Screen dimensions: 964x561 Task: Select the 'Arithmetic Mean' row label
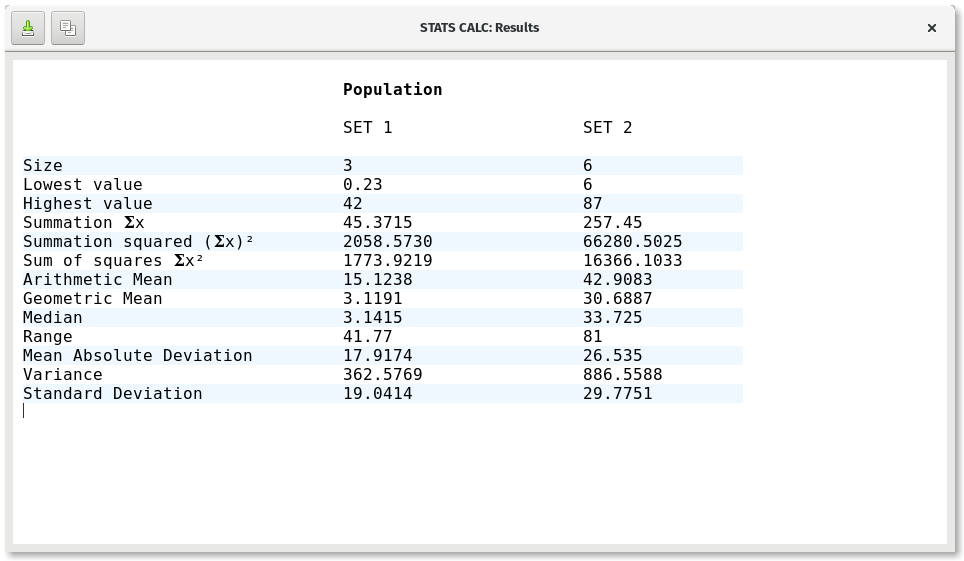click(97, 280)
